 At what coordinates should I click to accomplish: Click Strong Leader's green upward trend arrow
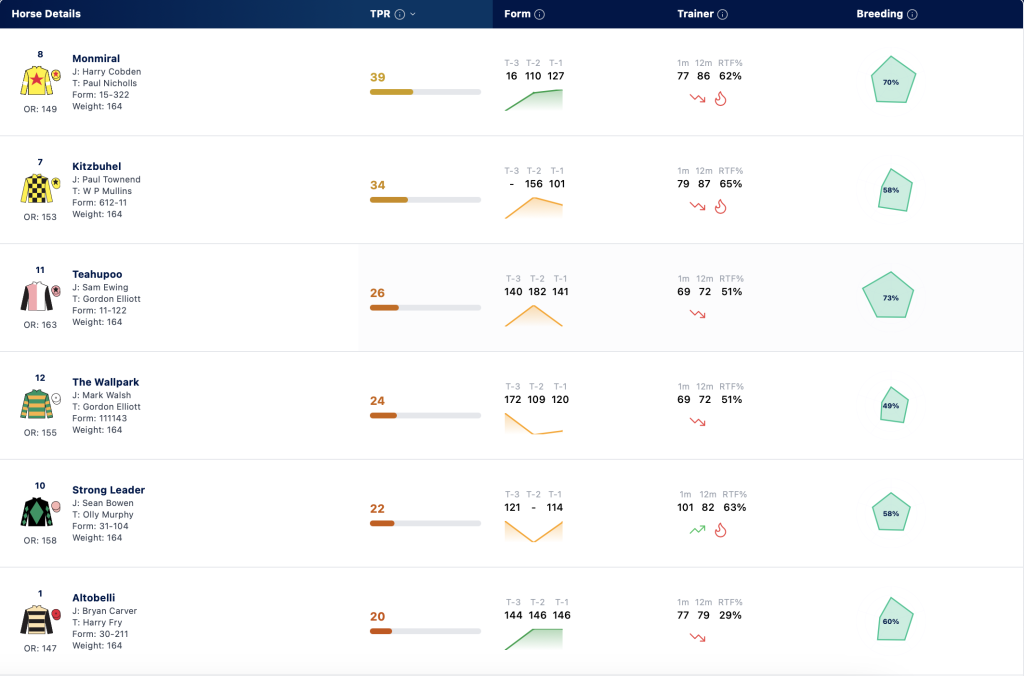click(697, 530)
